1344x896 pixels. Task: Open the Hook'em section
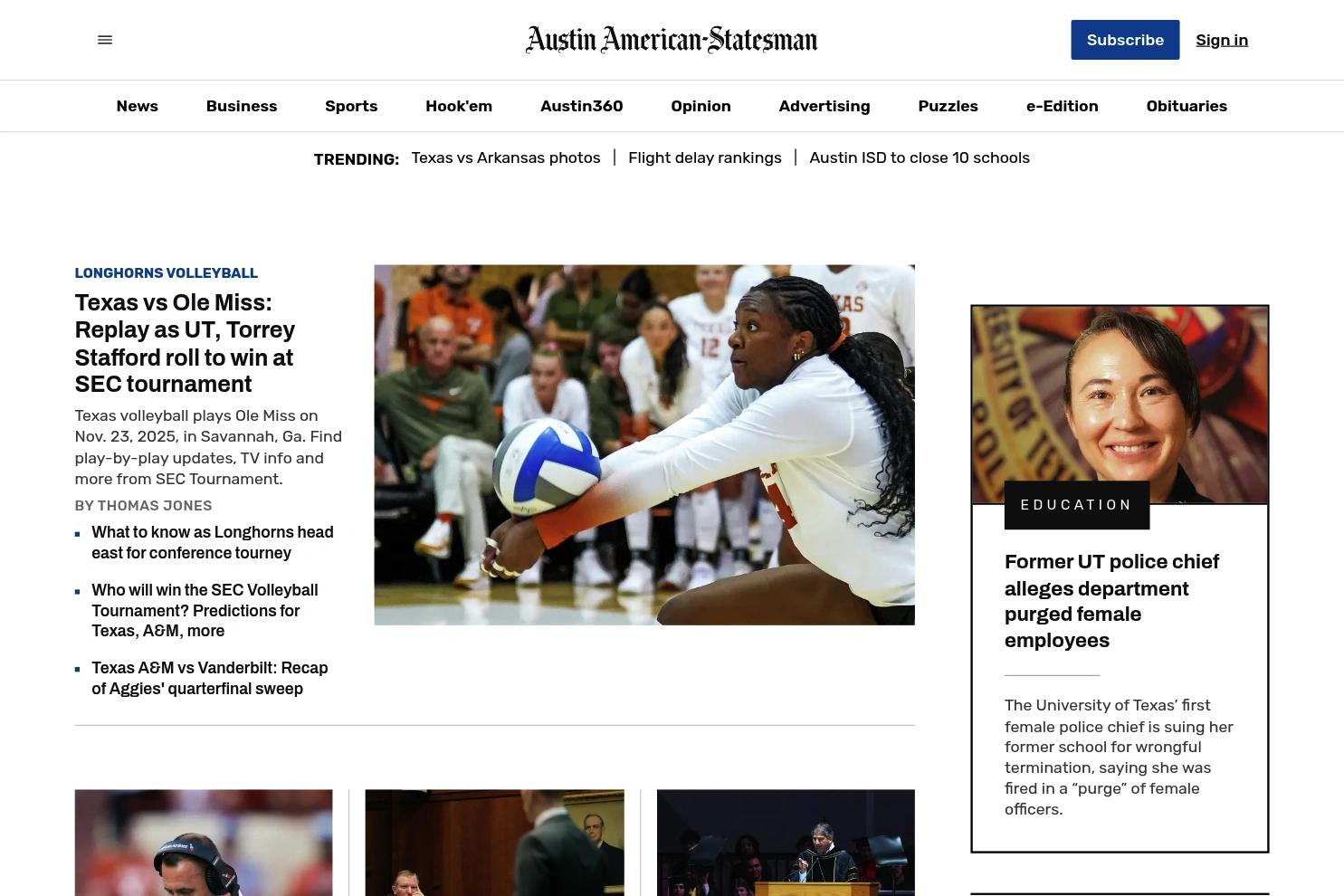(459, 106)
